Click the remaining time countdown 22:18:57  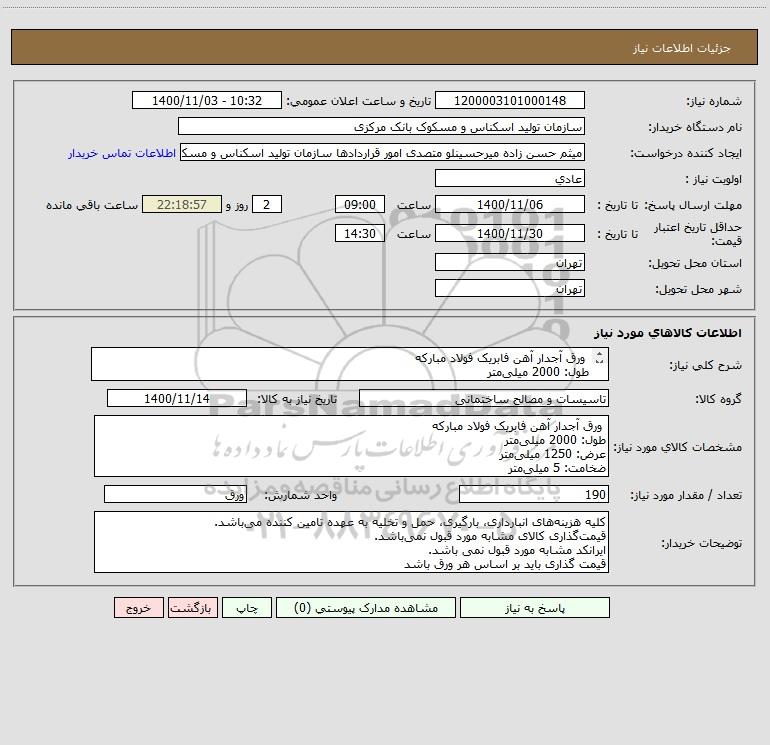[182, 204]
